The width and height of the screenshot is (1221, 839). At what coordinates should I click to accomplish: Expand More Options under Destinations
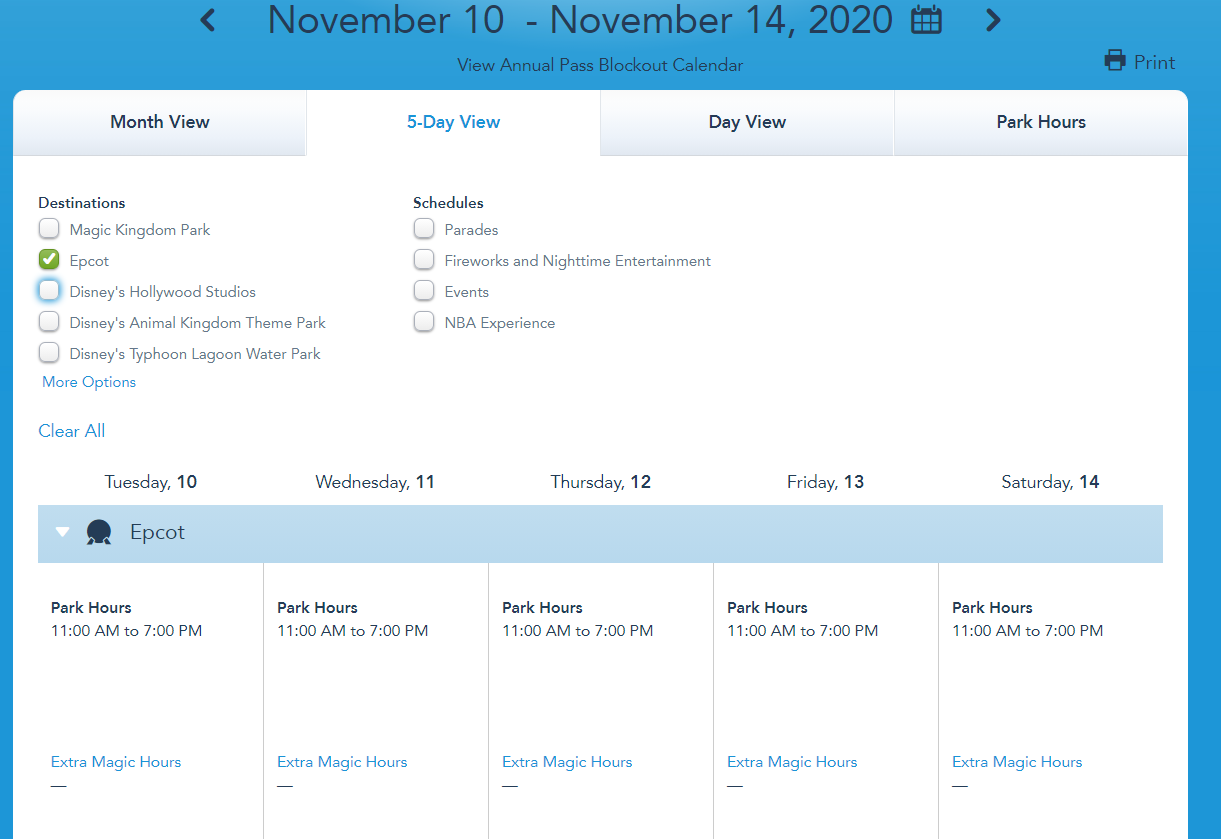tap(89, 382)
